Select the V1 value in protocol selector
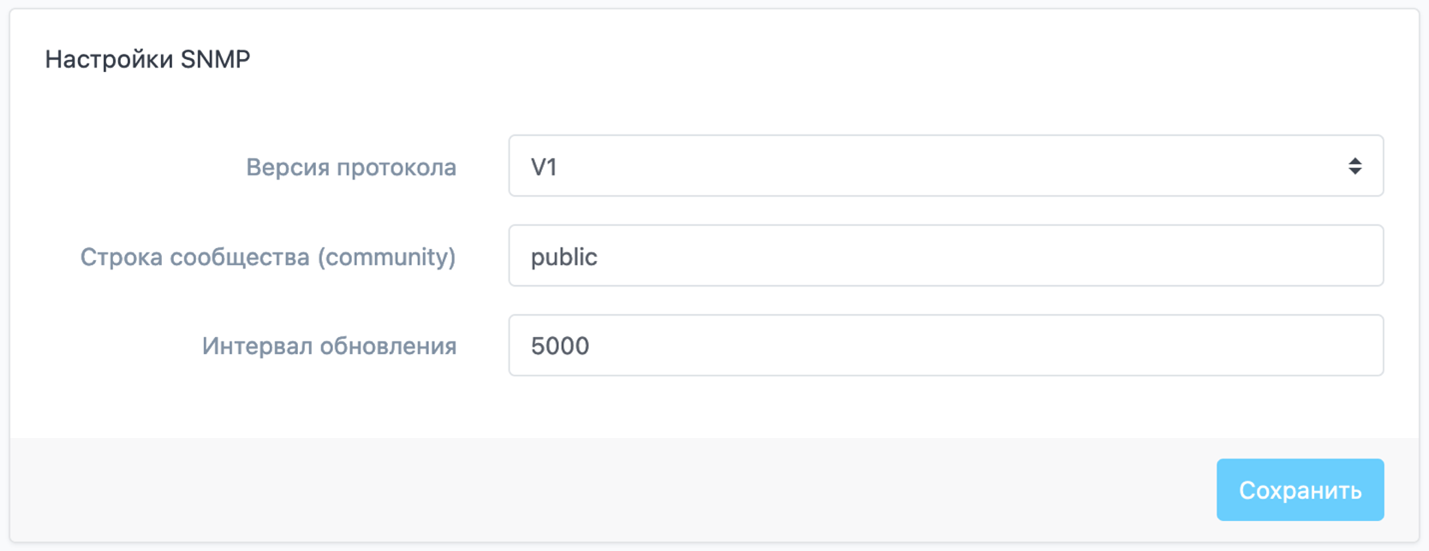The height and width of the screenshot is (551, 1429). 544,167
